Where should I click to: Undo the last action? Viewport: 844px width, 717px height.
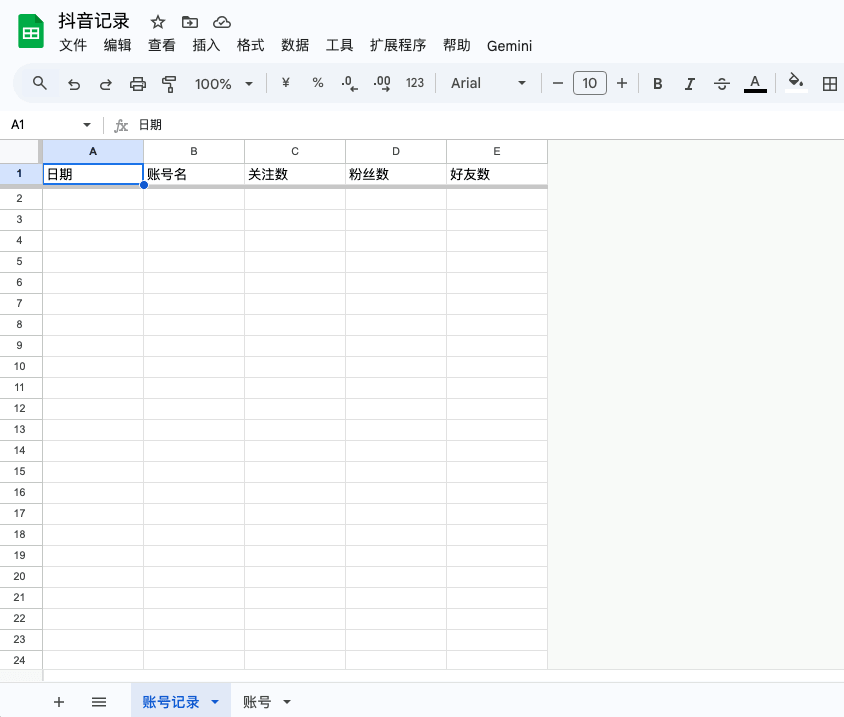coord(73,84)
